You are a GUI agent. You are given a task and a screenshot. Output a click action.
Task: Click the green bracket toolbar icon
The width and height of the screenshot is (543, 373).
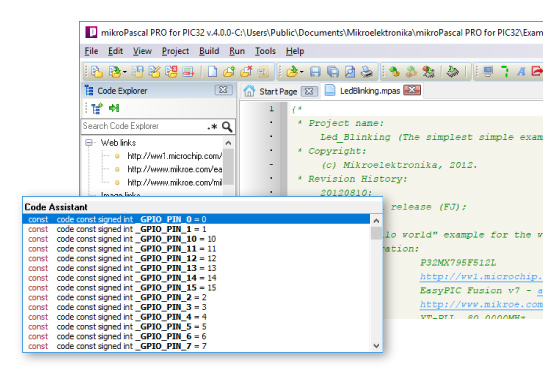[505, 71]
